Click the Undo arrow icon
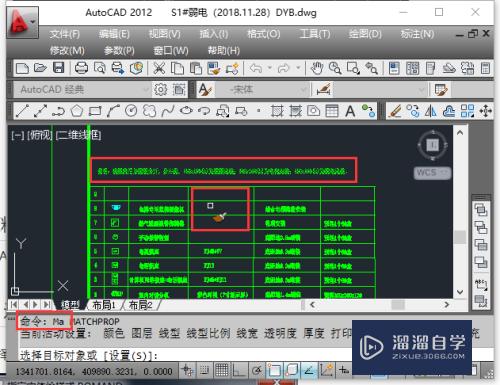Image resolution: width=500 pixels, height=385 pixels. click(256, 68)
